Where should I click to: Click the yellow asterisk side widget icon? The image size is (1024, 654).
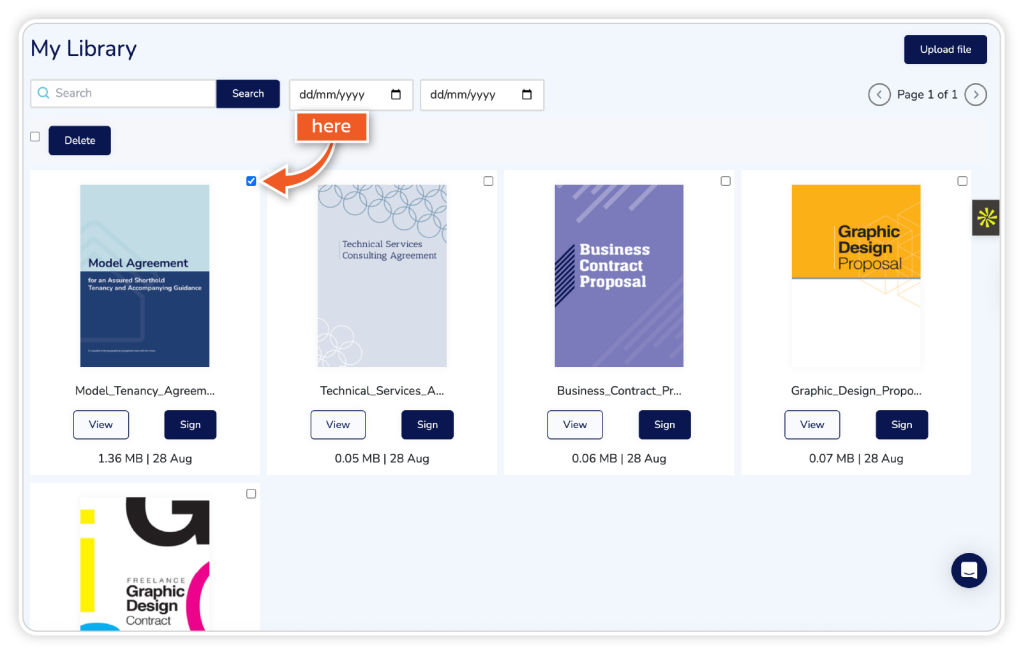coord(986,218)
